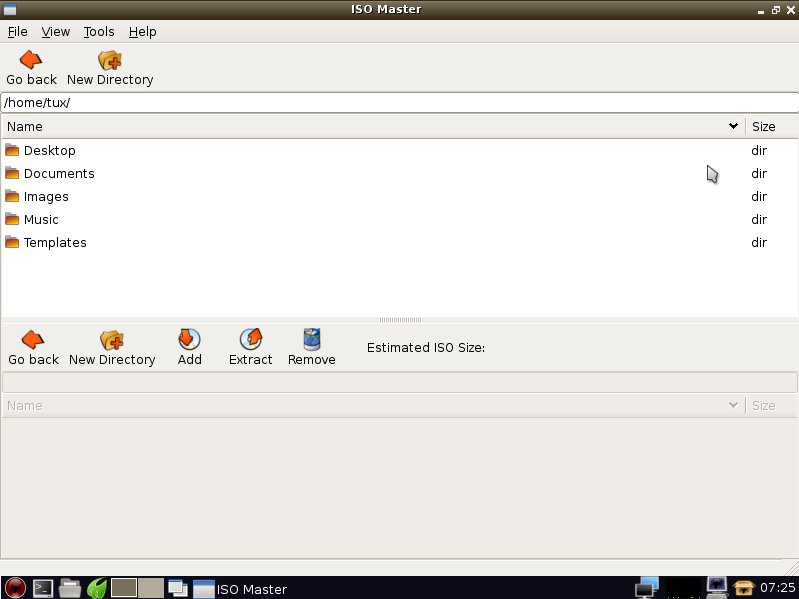
Task: Open the Tools menu
Action: click(x=99, y=32)
